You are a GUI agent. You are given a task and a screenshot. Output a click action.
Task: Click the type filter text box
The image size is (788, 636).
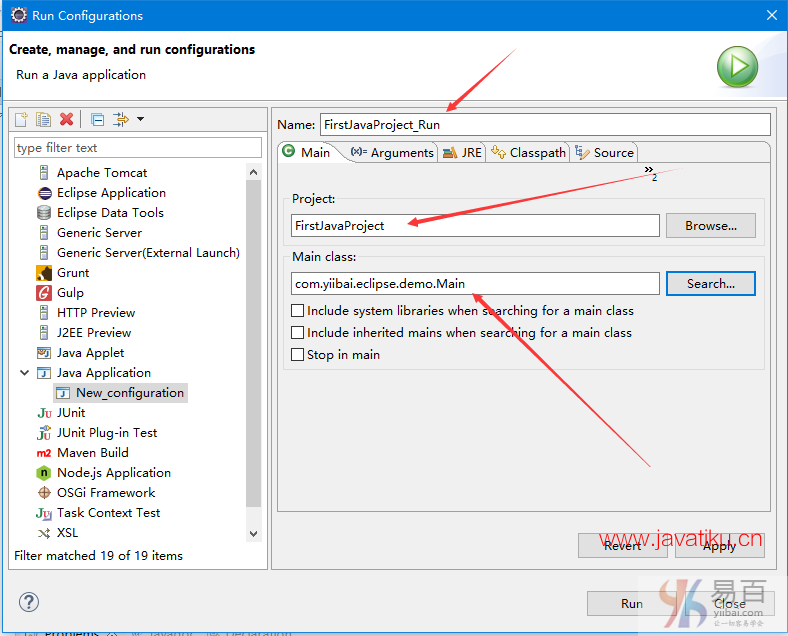click(138, 148)
